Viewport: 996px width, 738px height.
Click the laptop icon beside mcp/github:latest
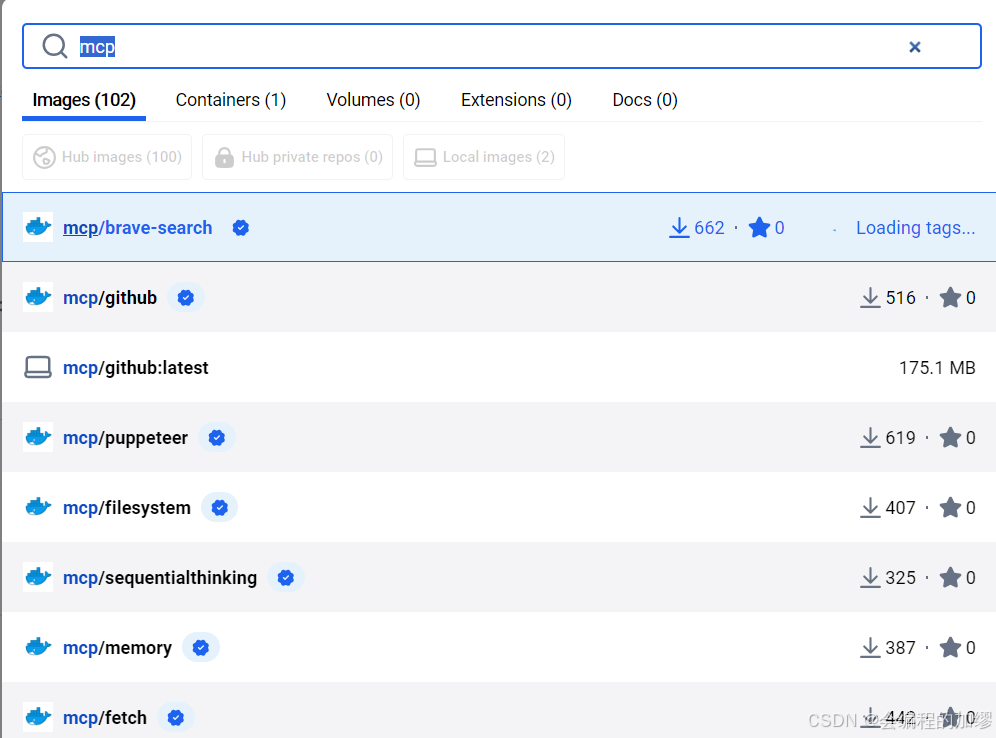pos(38,367)
